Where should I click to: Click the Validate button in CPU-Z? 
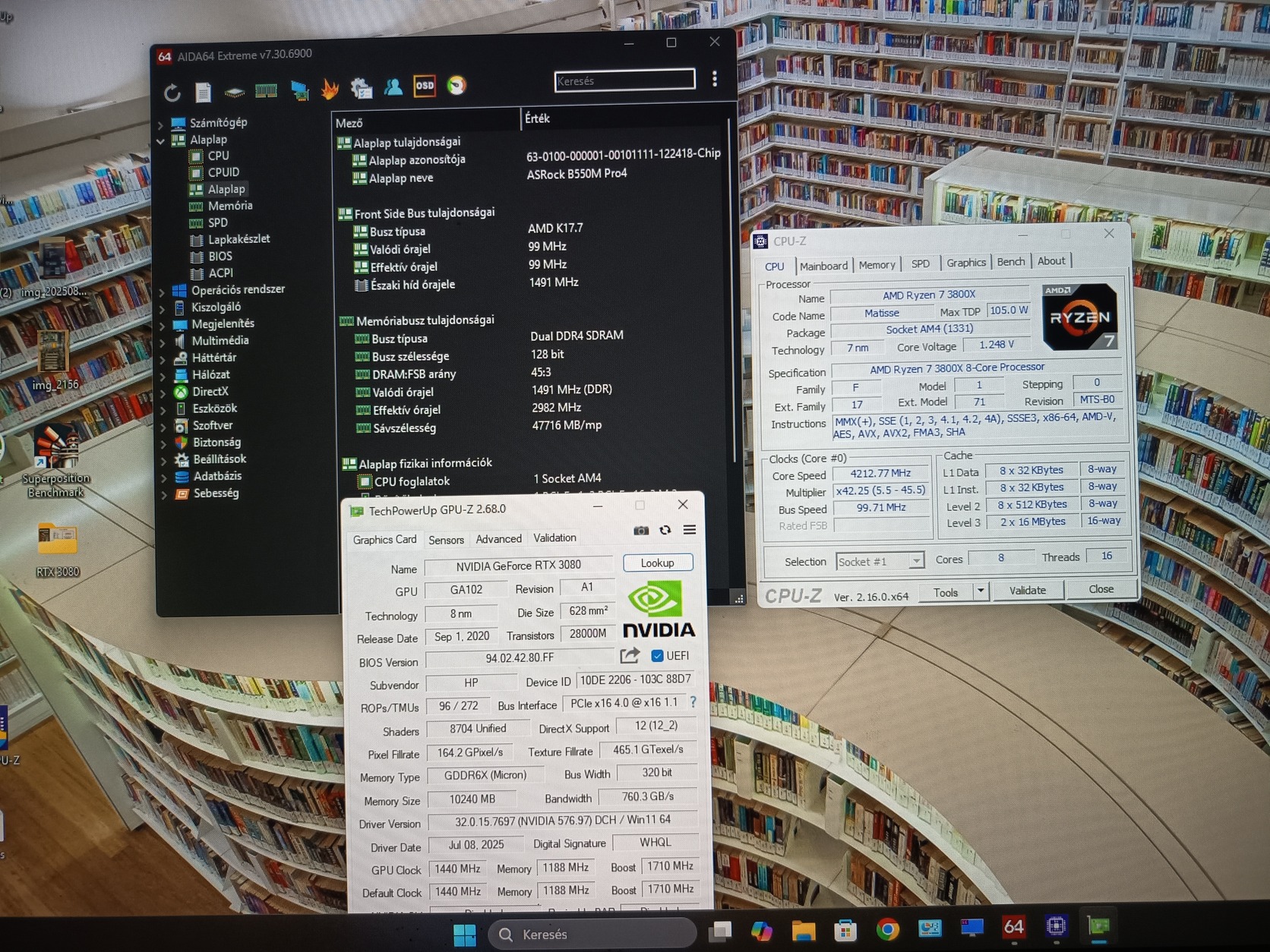click(1027, 591)
